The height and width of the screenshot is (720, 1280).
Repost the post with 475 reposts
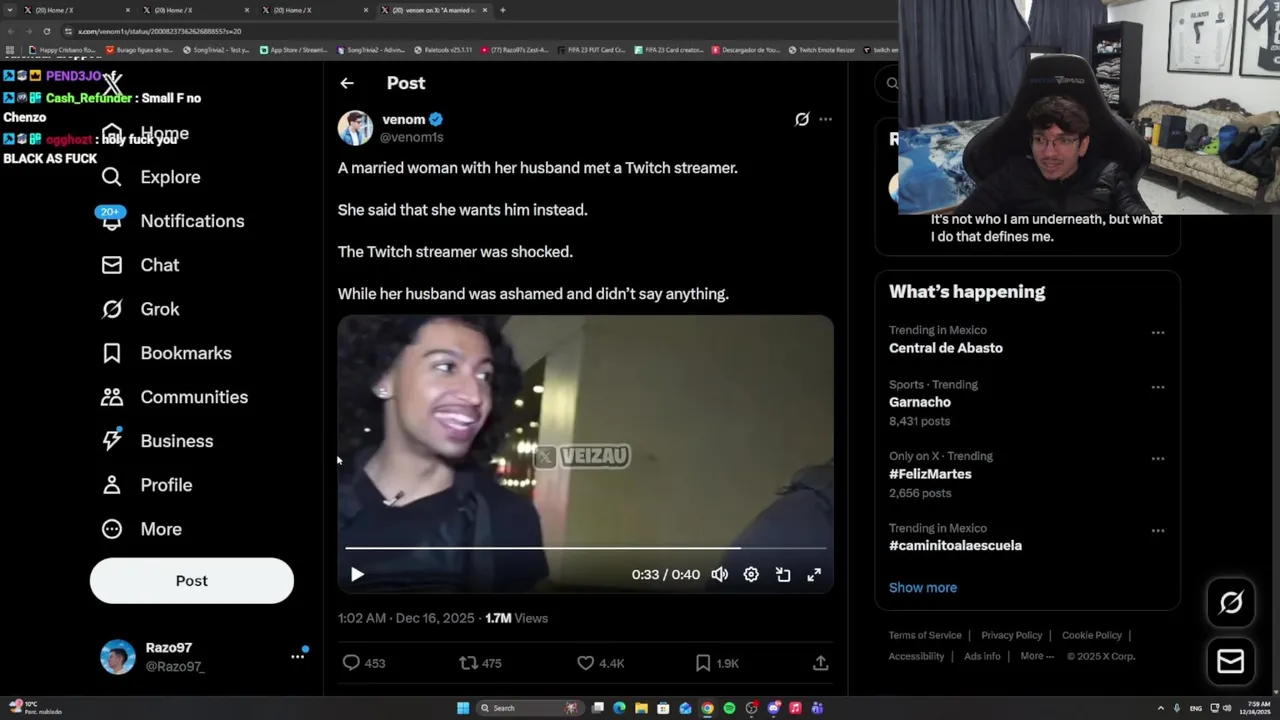tap(480, 663)
